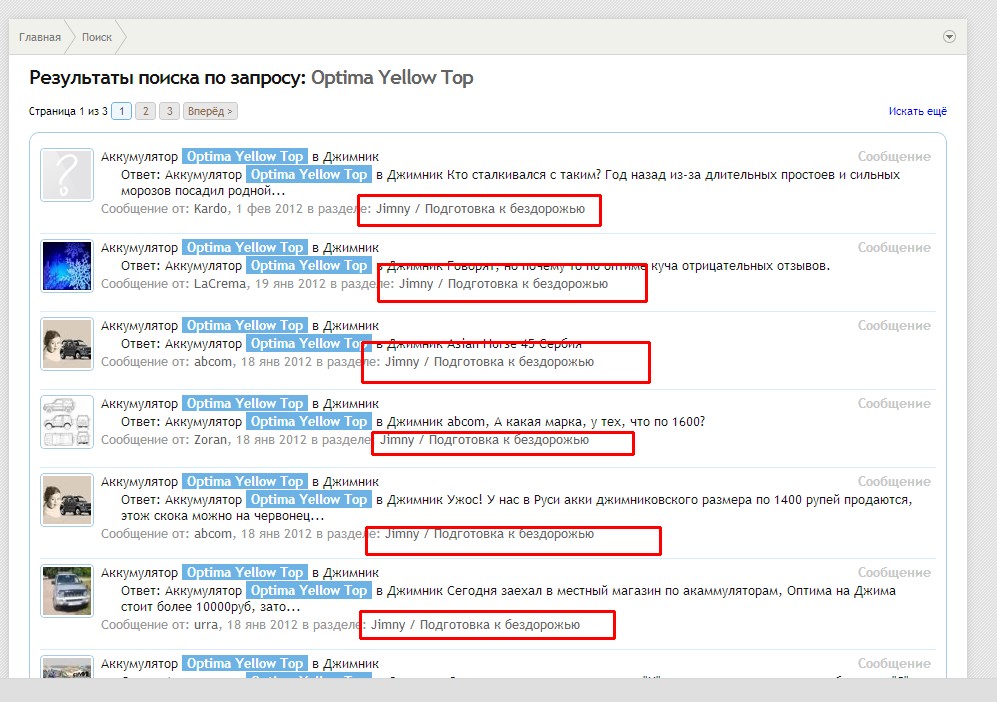
Task: Select current page 1 in pagination
Action: click(x=121, y=111)
